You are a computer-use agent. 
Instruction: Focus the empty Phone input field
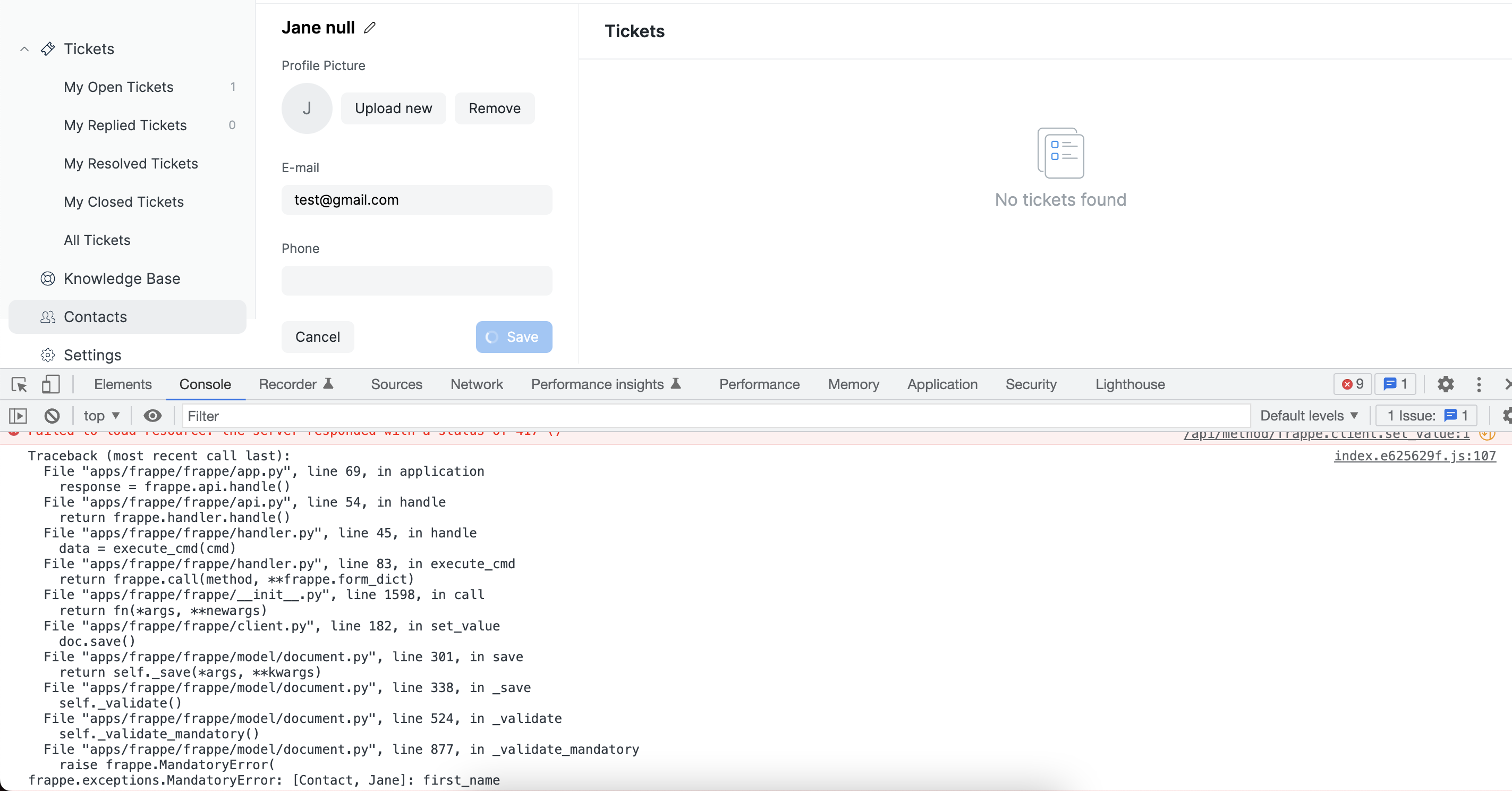tap(417, 281)
